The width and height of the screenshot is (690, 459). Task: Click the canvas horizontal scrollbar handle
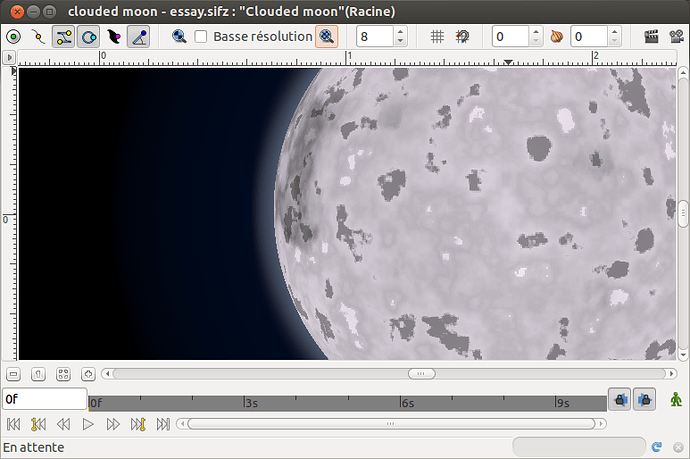(421, 374)
